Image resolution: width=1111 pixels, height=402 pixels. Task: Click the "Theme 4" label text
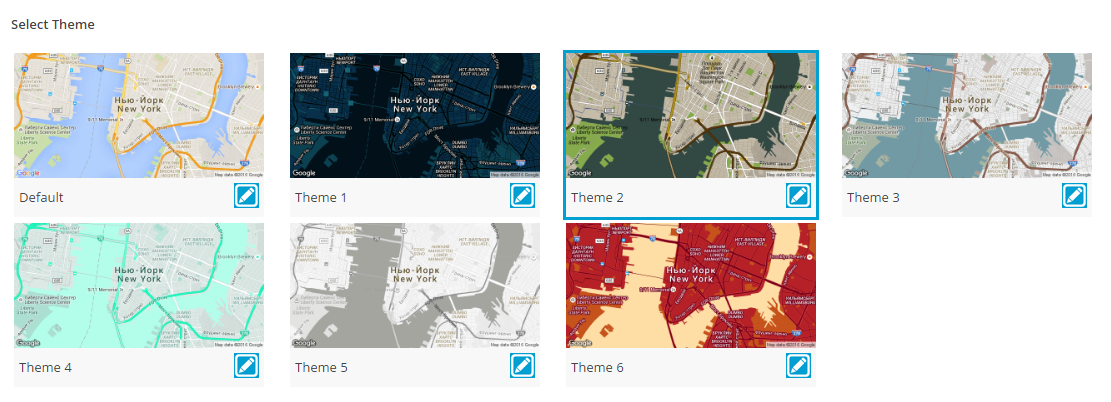tap(45, 368)
